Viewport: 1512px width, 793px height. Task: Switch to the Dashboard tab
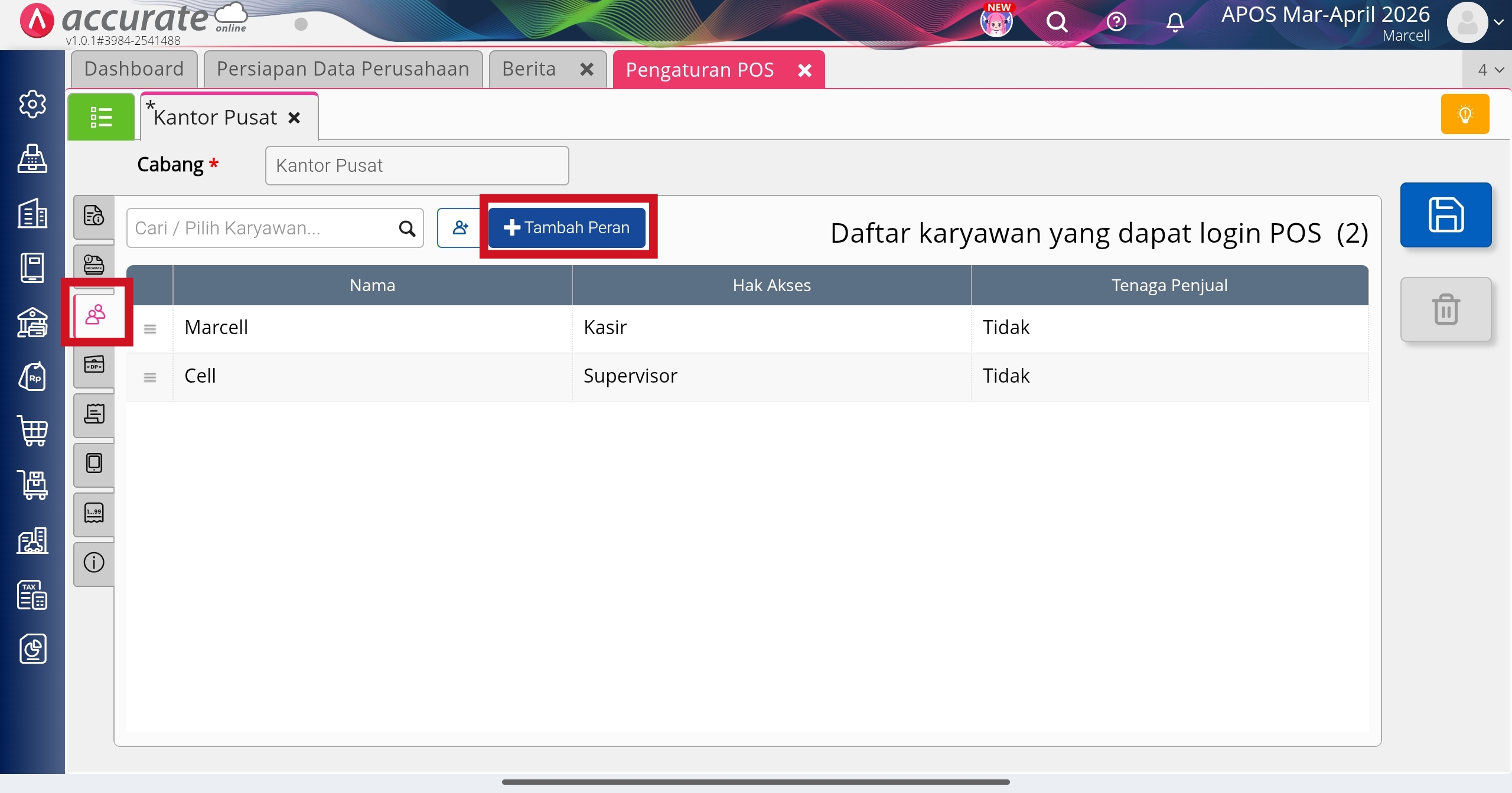click(134, 69)
